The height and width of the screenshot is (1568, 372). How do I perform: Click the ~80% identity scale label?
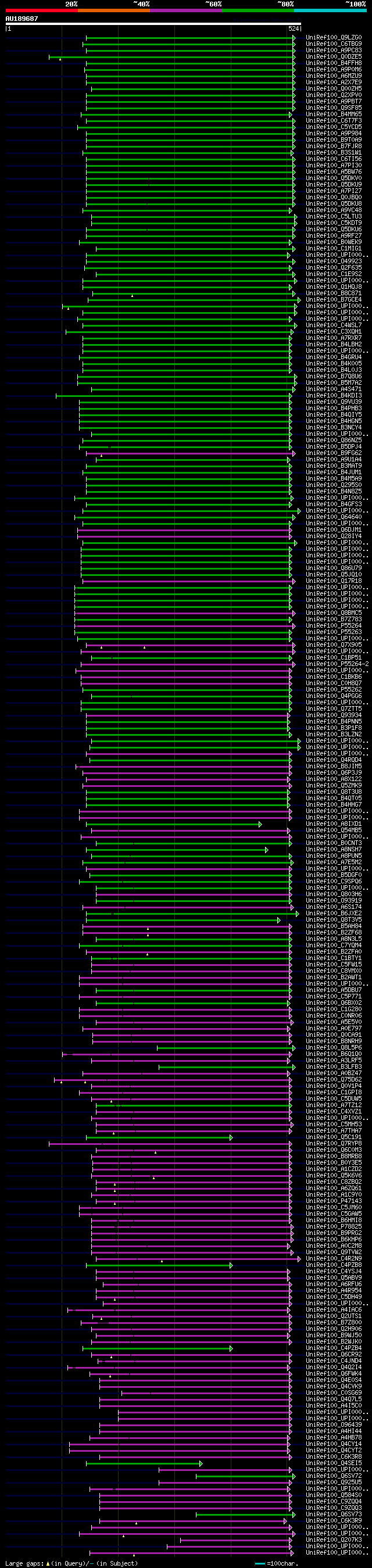click(x=285, y=3)
